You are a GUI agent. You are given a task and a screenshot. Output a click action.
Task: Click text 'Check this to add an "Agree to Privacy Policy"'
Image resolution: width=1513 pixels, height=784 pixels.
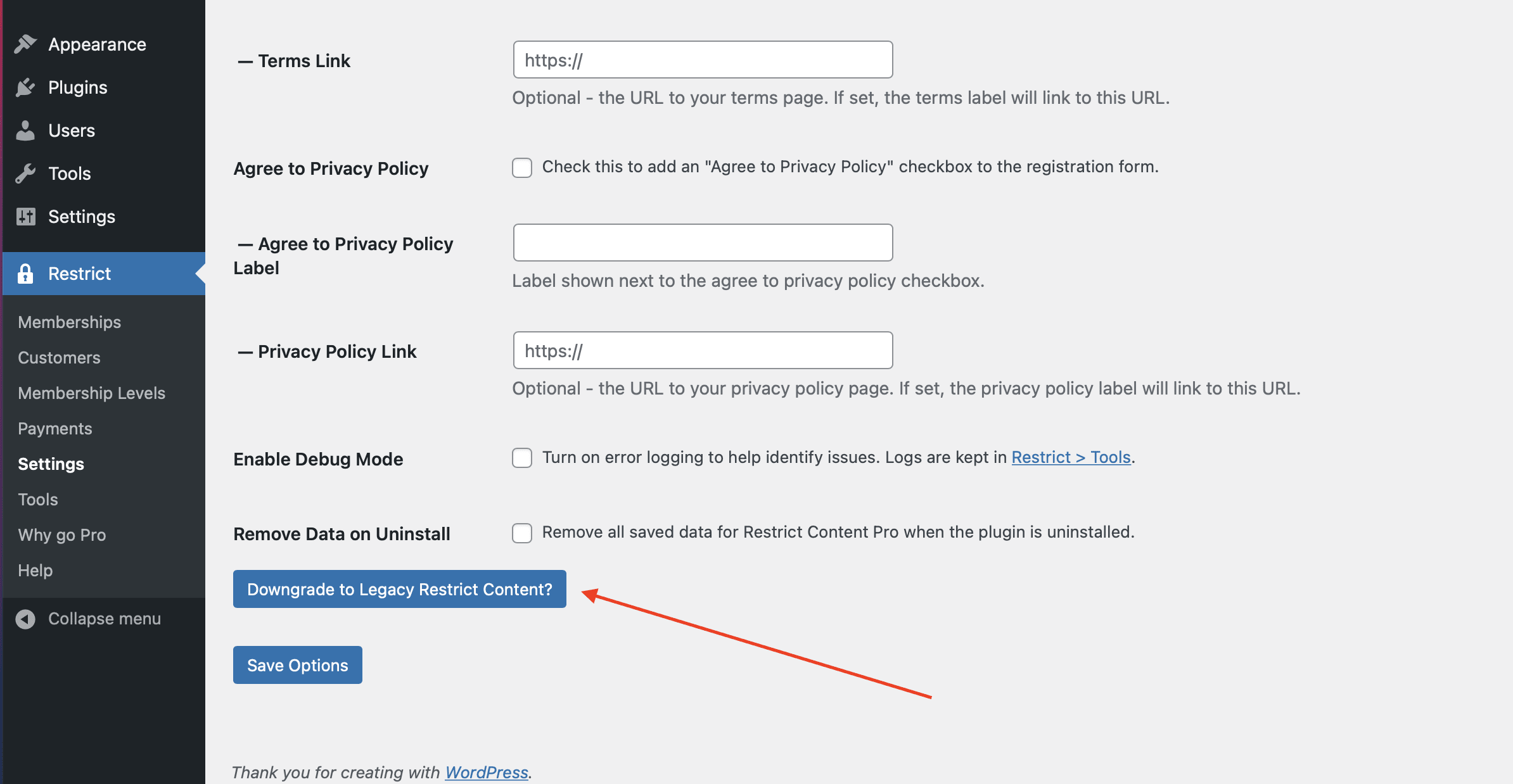718,167
